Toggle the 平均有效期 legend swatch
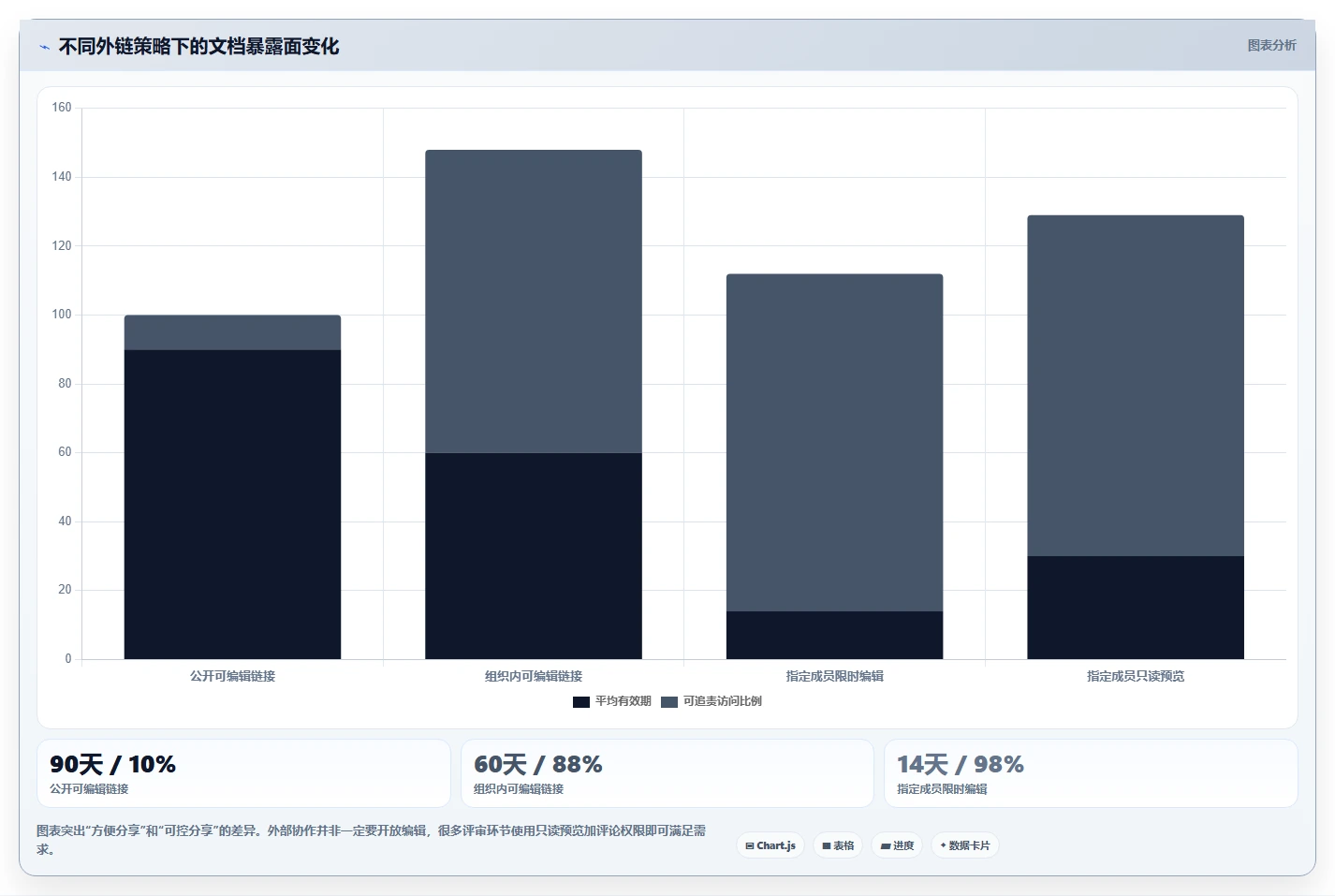Image resolution: width=1335 pixels, height=896 pixels. [x=581, y=701]
